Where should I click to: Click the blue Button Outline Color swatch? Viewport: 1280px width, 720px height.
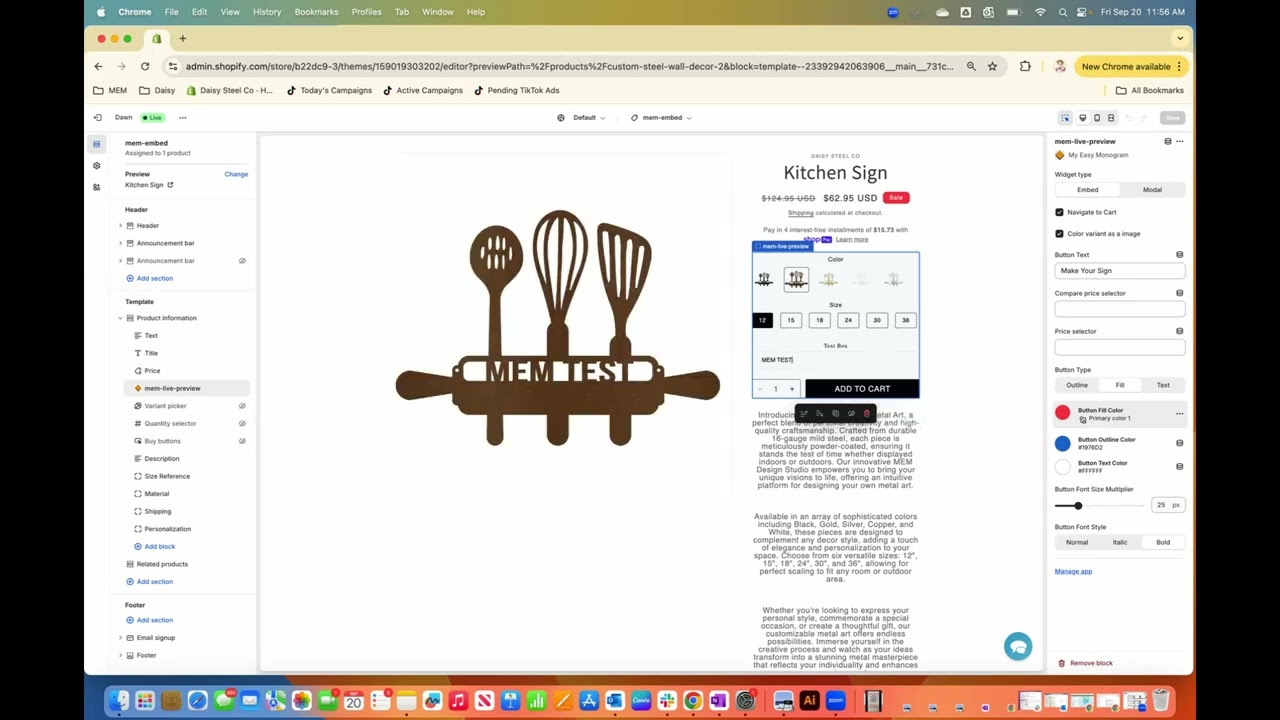[1063, 443]
